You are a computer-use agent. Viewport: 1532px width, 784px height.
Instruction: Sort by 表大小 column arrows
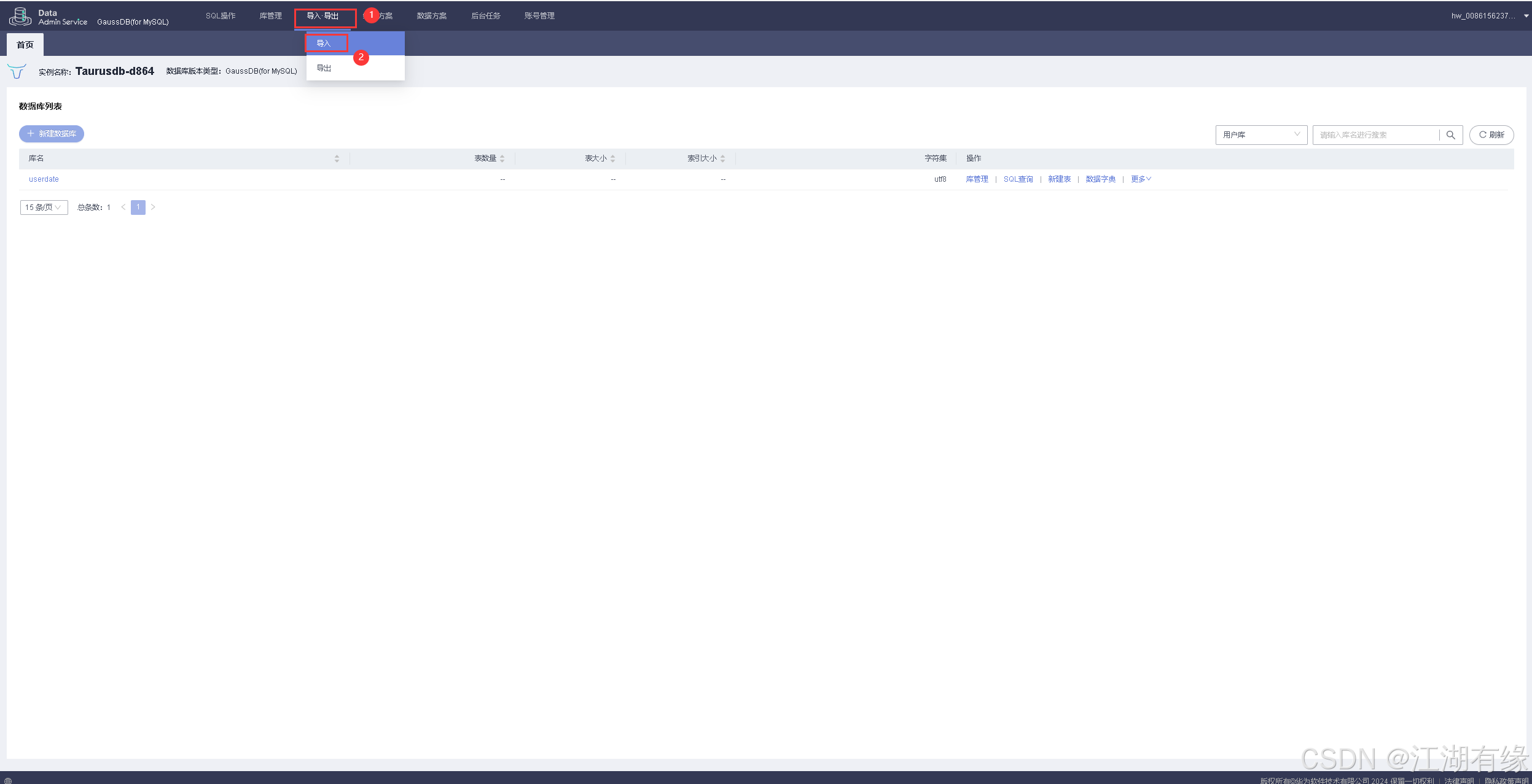[612, 158]
